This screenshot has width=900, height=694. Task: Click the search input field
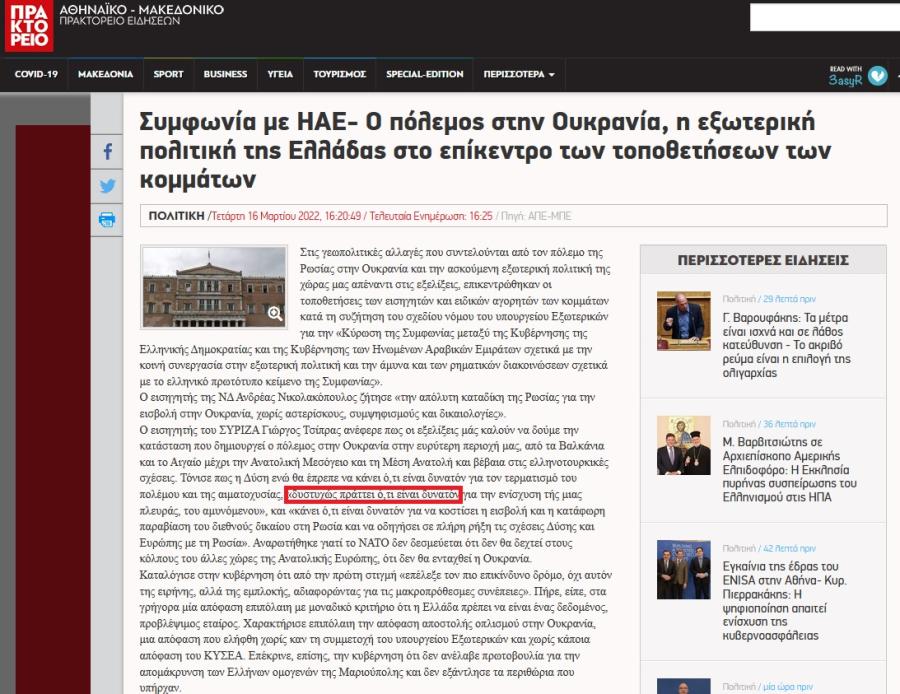coord(822,17)
